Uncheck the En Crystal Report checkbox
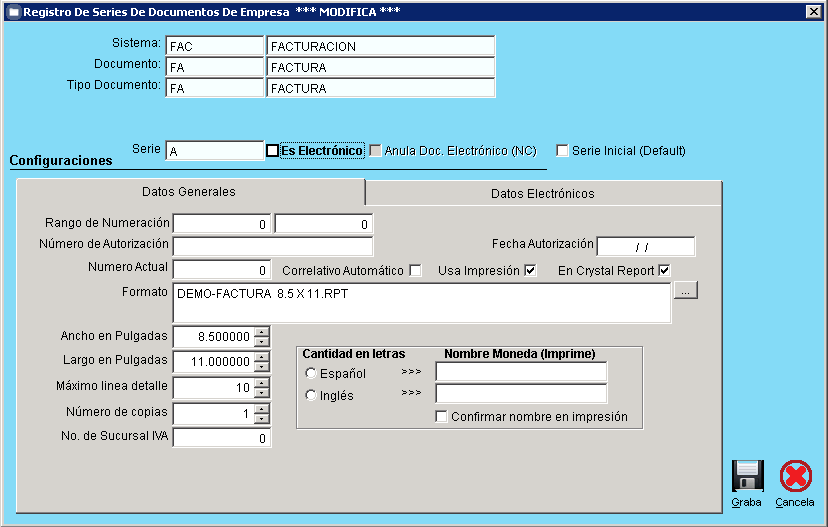This screenshot has width=828, height=527. coord(663,270)
